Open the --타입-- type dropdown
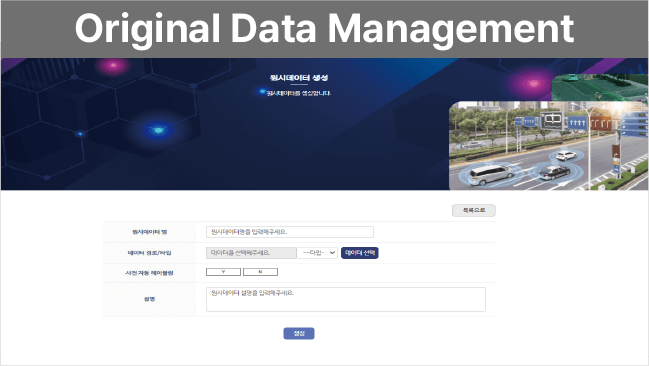 317,253
